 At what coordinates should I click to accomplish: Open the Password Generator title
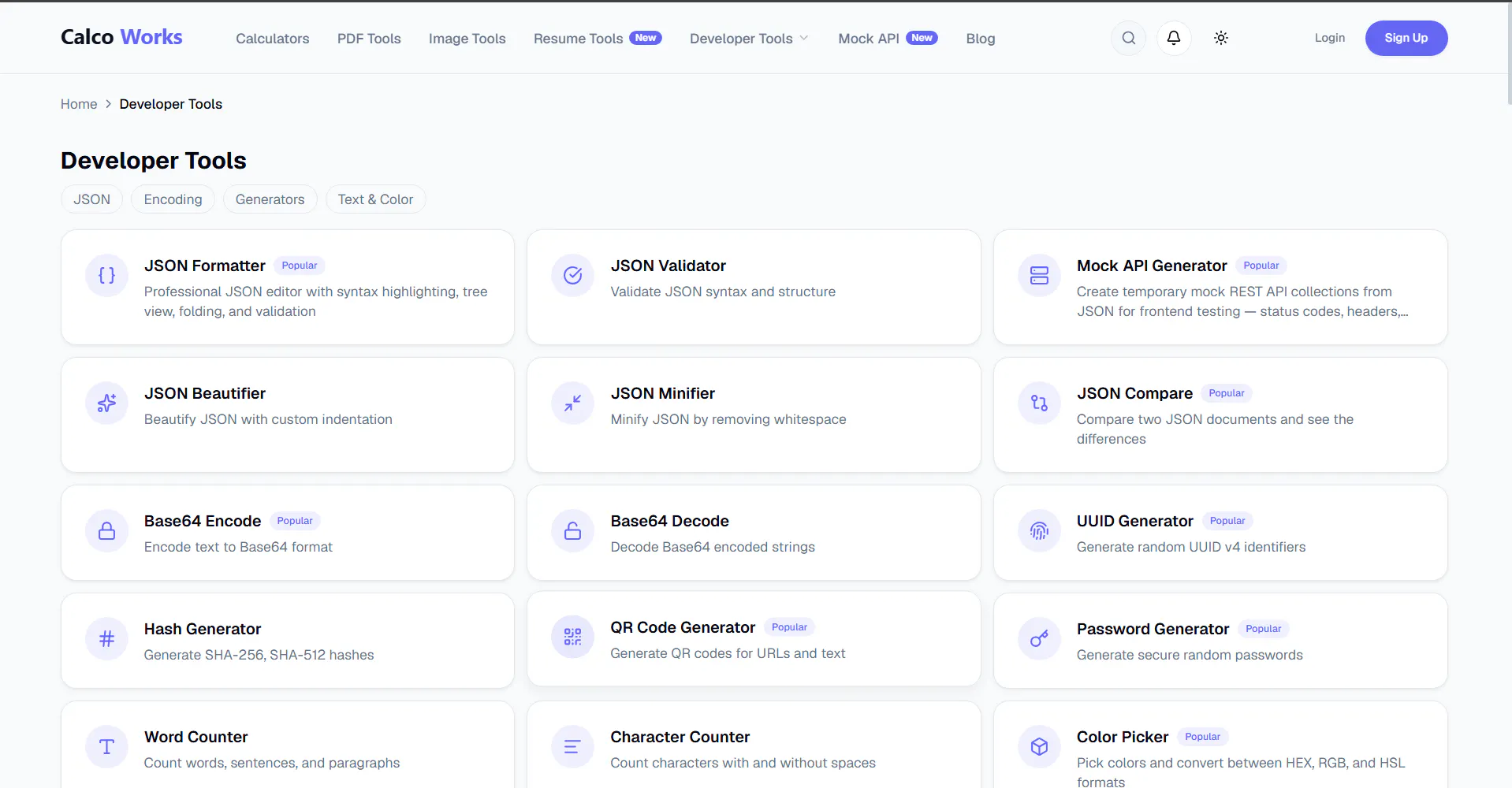[x=1153, y=629]
